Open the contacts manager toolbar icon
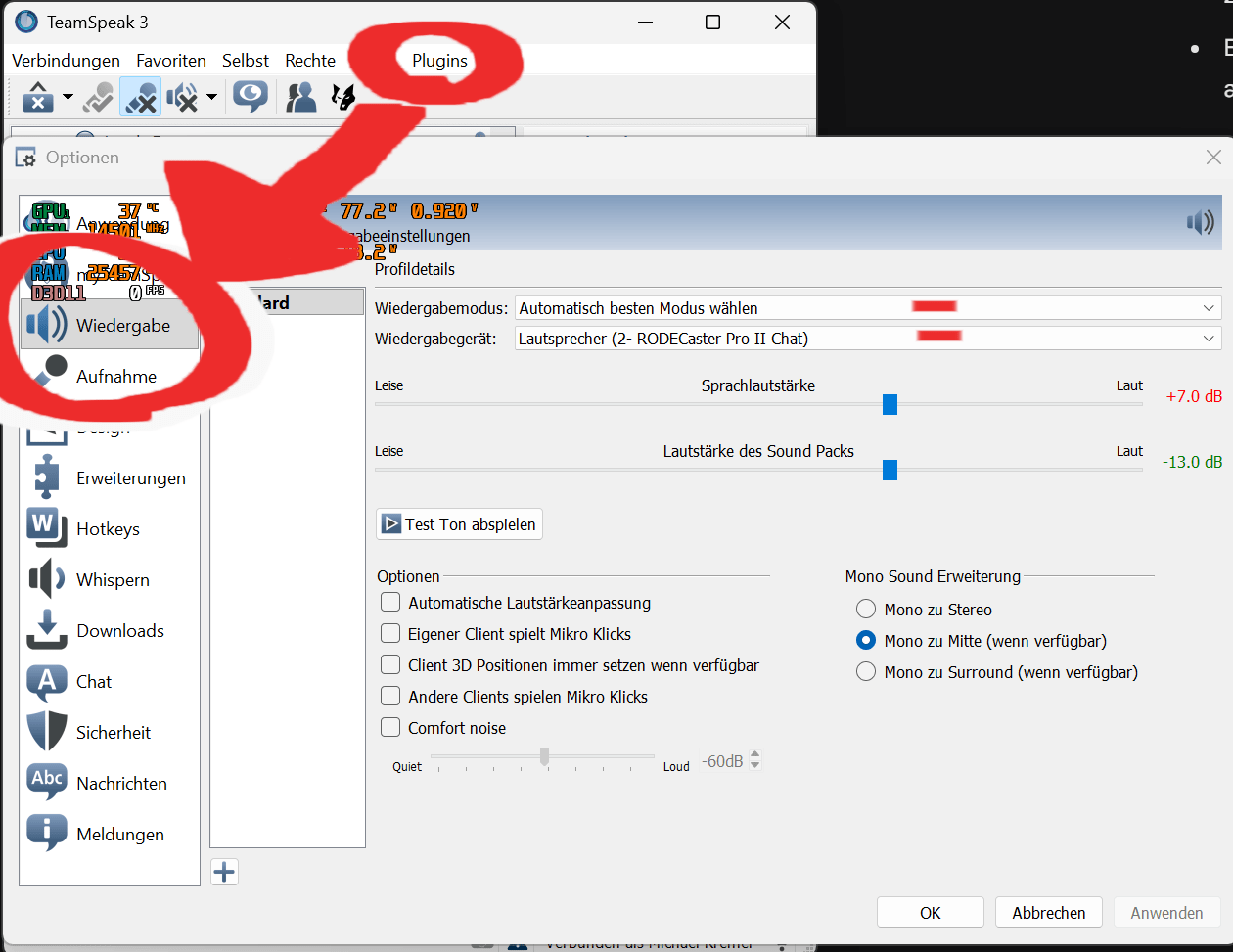1233x952 pixels. point(300,97)
